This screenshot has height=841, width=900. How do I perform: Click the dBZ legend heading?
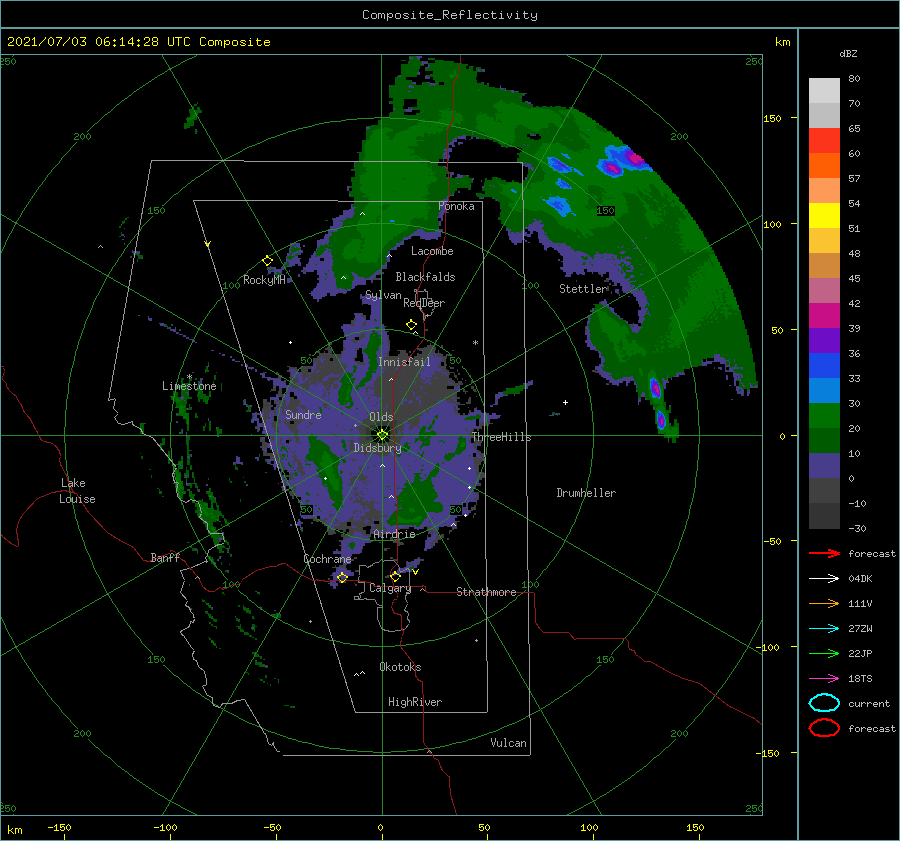pyautogui.click(x=848, y=53)
